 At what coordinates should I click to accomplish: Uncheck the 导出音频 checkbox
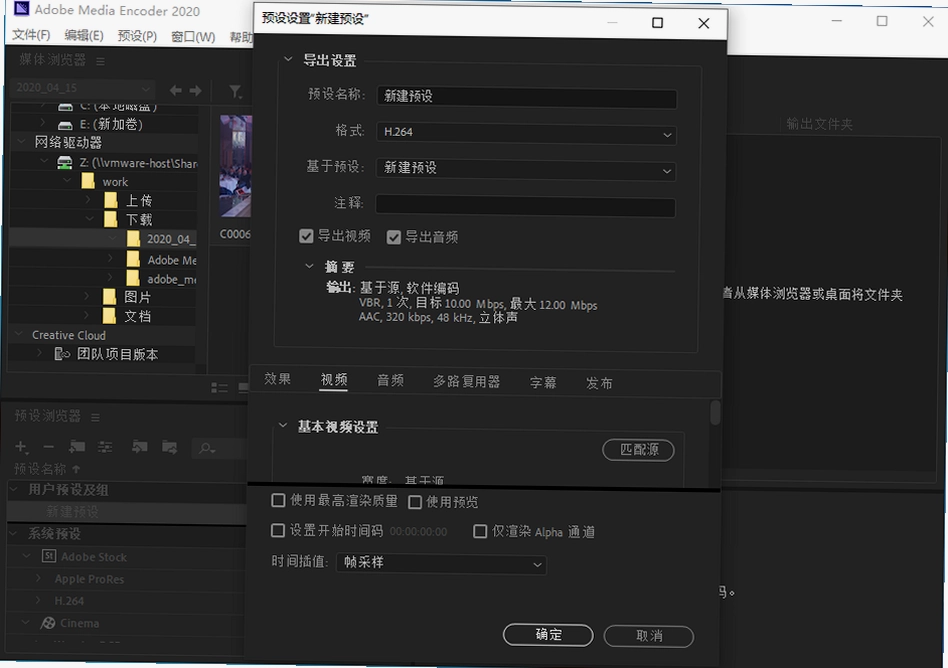pyautogui.click(x=394, y=237)
